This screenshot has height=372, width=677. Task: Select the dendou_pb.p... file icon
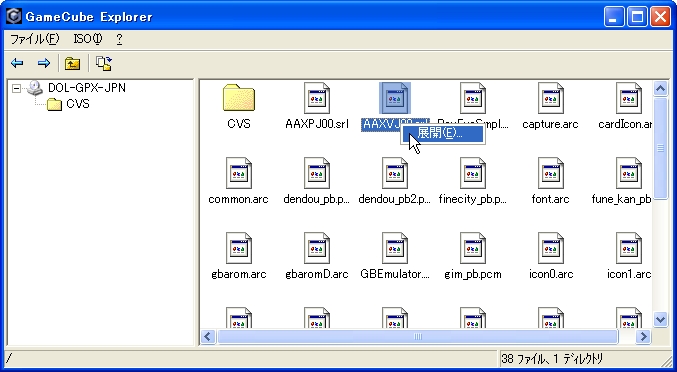tap(316, 173)
